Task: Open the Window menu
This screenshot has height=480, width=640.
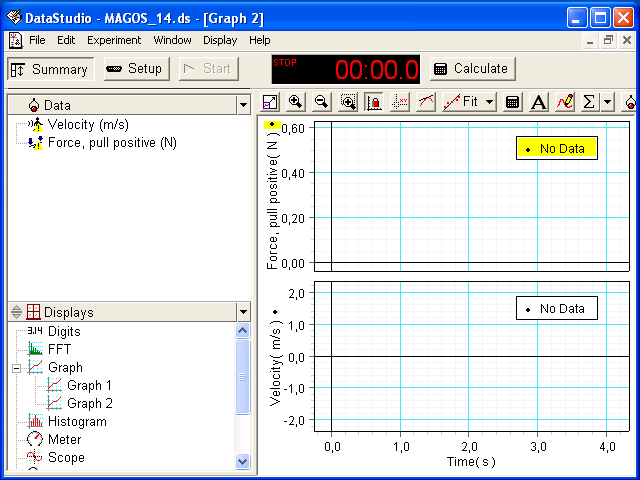Action: tap(172, 40)
